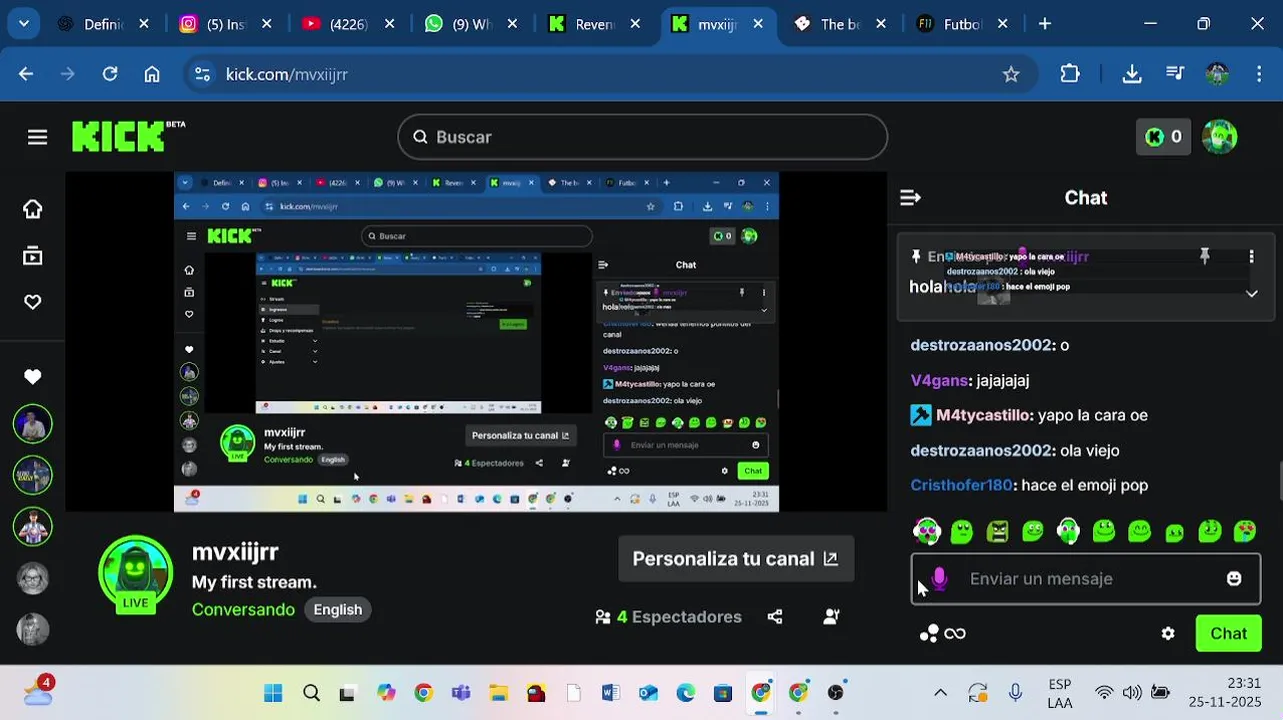The height and width of the screenshot is (720, 1283).
Task: Click the filled white heart sidebar icon
Action: [33, 377]
